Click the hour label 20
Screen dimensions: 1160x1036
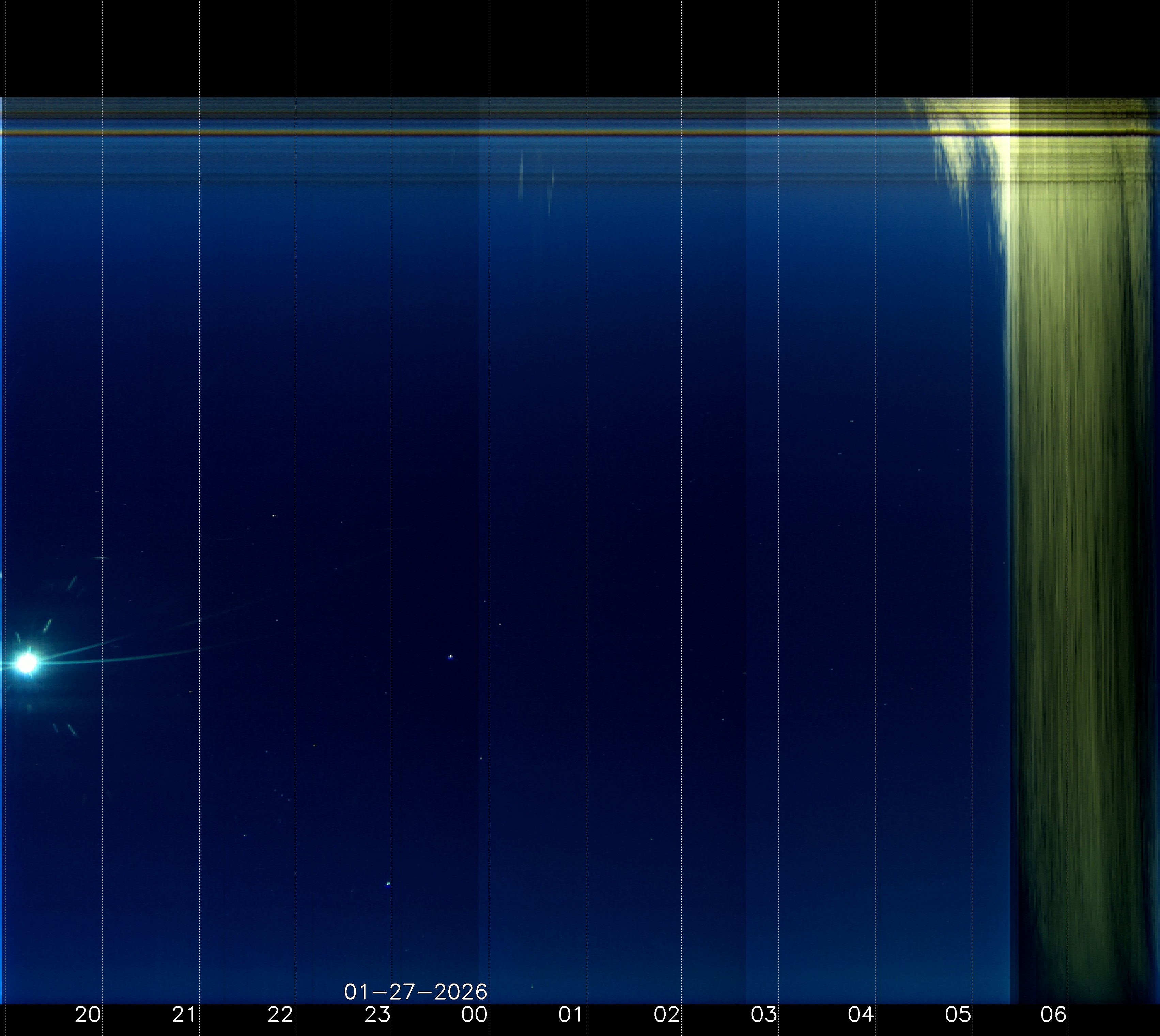pyautogui.click(x=88, y=1015)
